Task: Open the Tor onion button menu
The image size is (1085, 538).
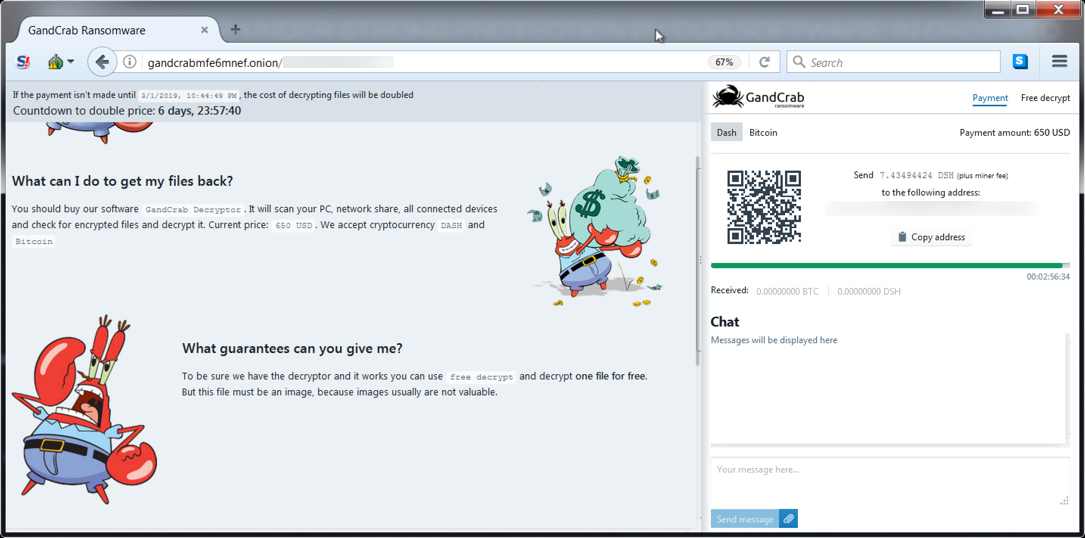Action: coord(61,62)
